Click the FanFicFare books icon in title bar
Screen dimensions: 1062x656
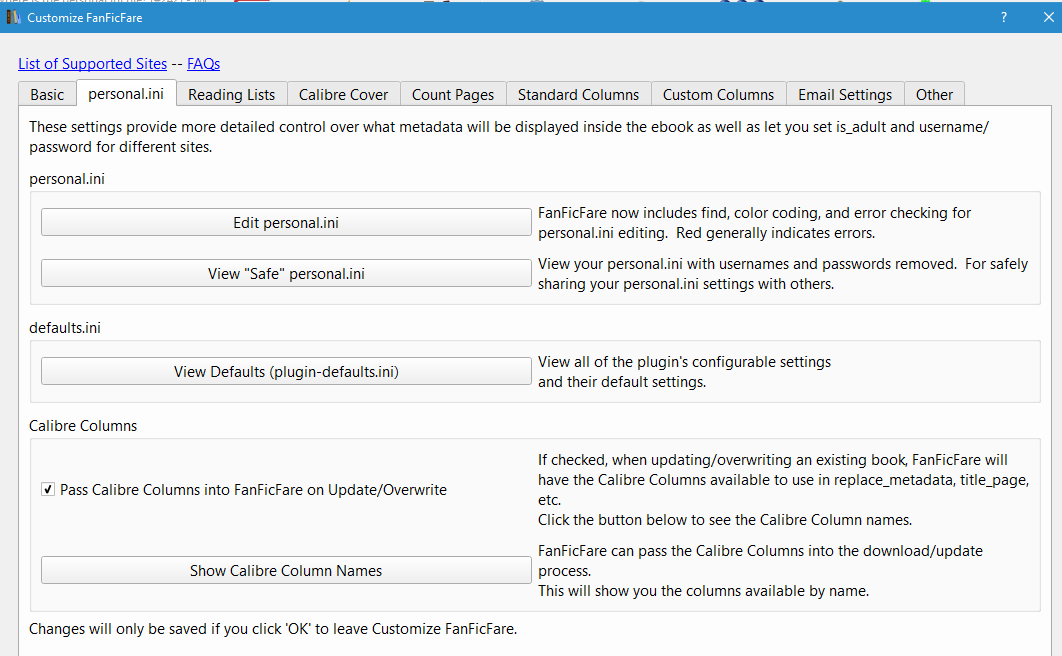[14, 18]
